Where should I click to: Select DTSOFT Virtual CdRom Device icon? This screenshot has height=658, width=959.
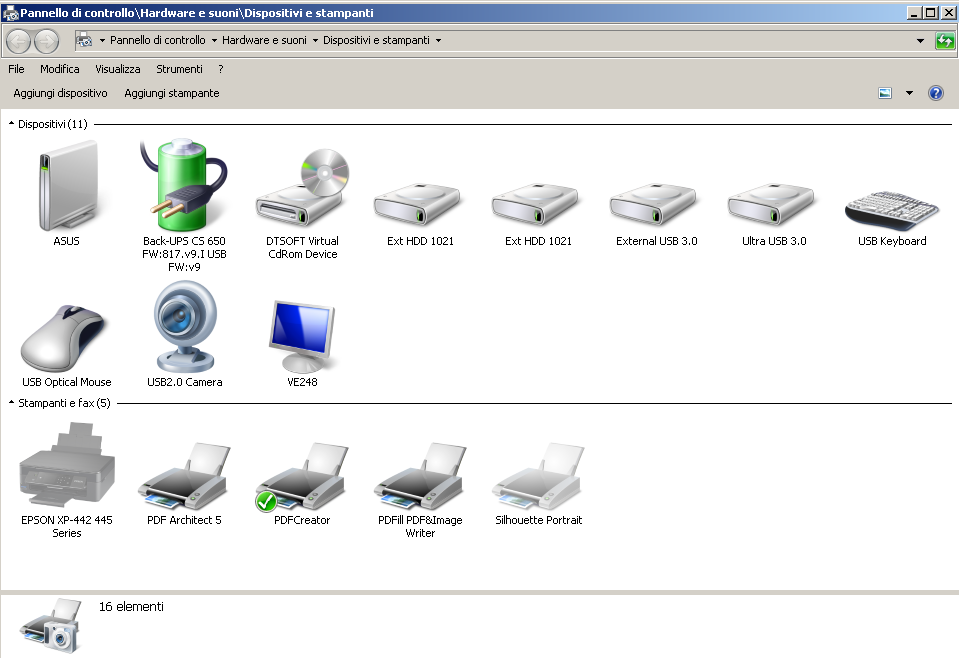[302, 188]
